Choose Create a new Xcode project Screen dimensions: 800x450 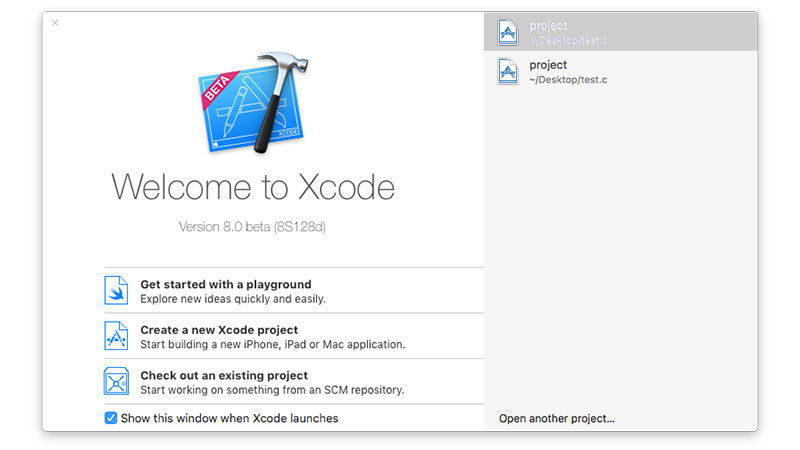click(294, 336)
